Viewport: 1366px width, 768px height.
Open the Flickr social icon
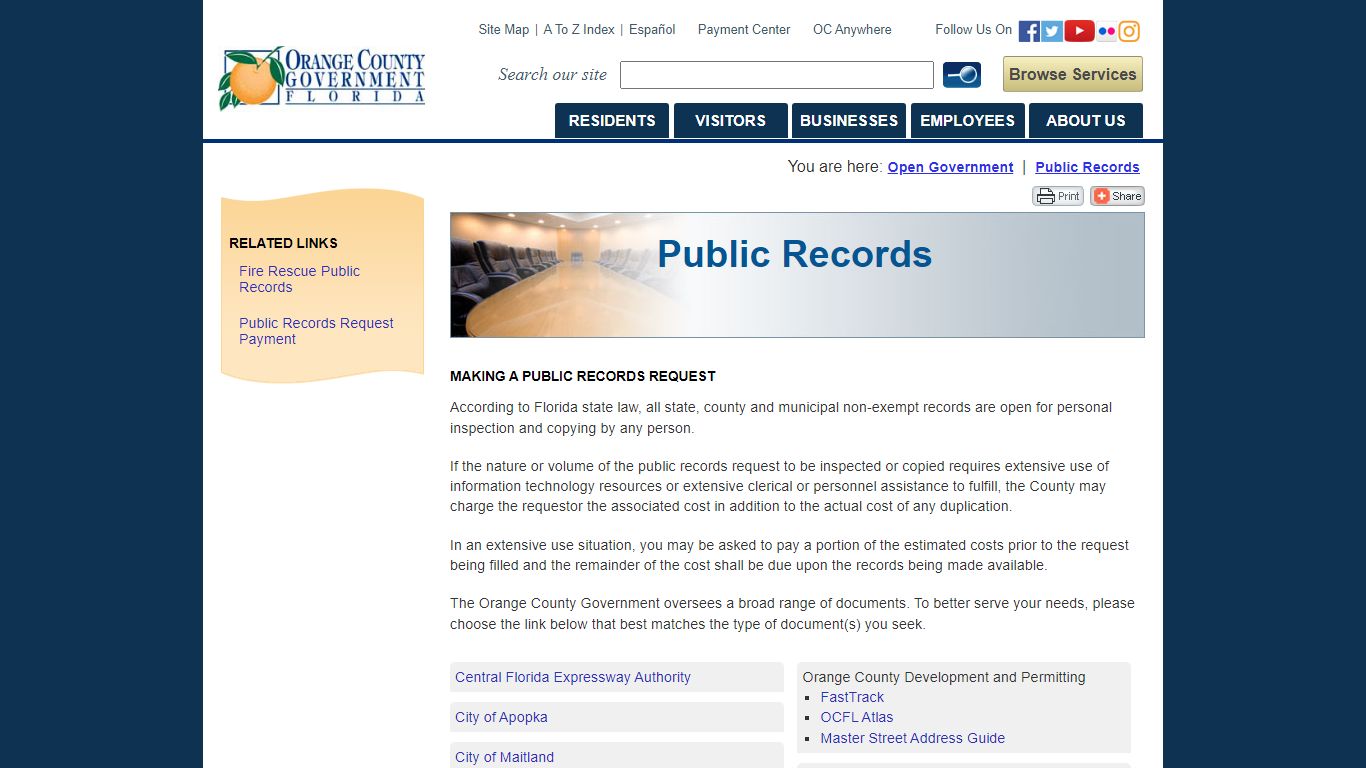pos(1106,31)
